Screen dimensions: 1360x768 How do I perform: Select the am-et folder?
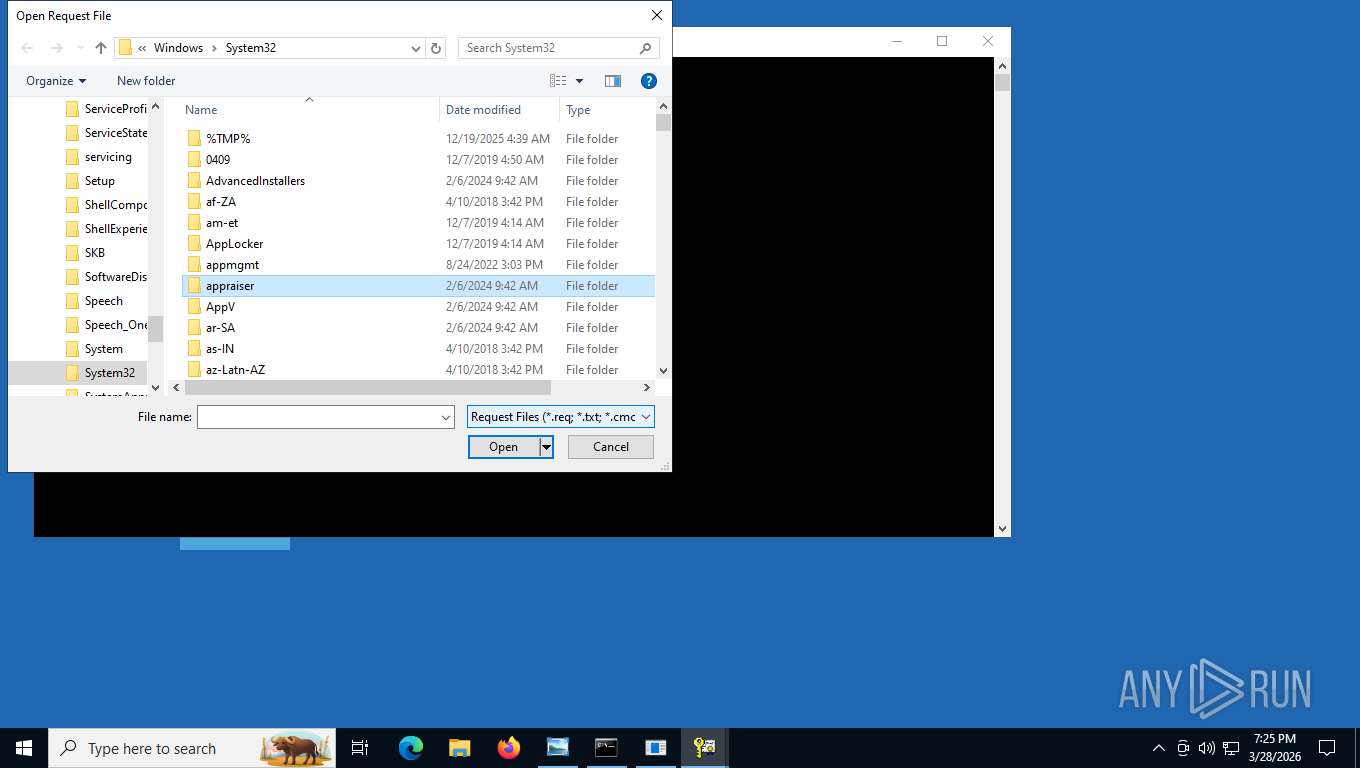pos(418,223)
